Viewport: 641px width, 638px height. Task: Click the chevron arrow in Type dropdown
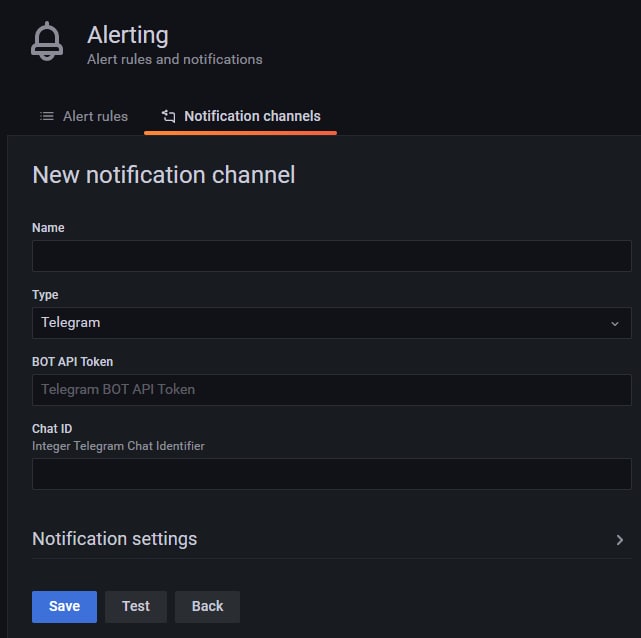[x=614, y=324]
